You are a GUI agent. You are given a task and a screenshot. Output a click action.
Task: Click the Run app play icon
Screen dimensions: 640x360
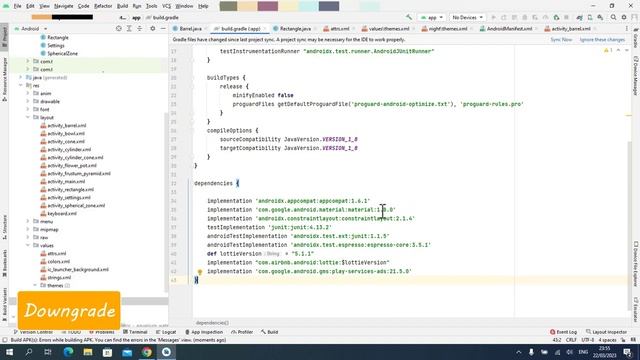[x=493, y=18]
